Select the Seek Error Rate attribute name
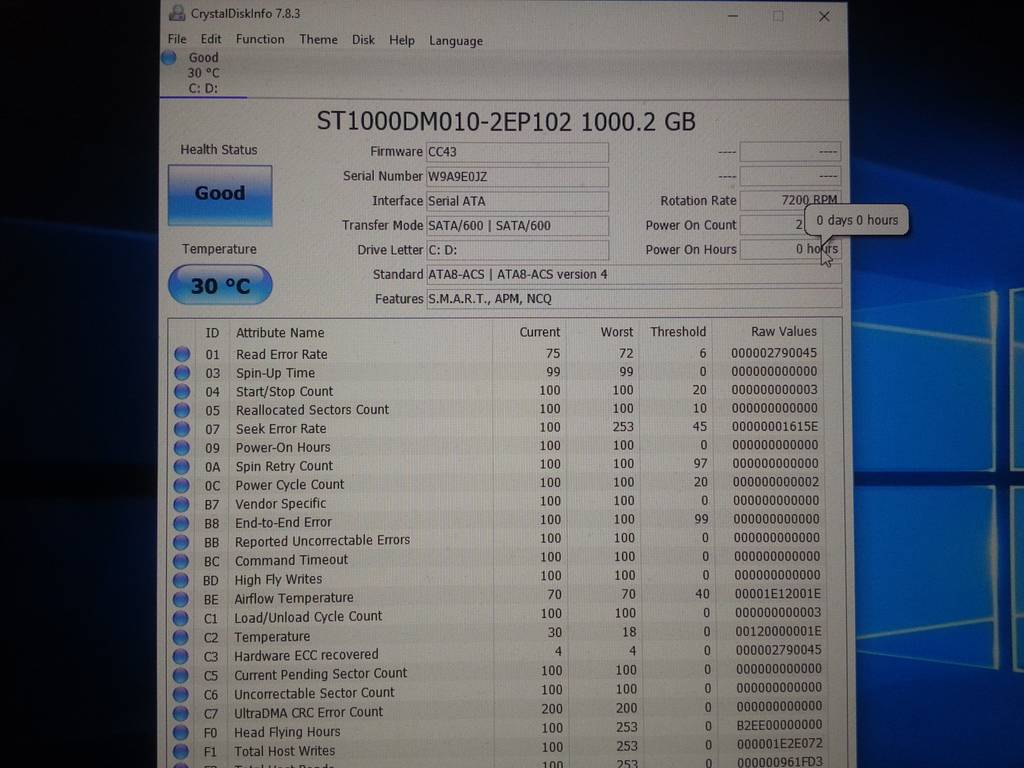 [281, 428]
